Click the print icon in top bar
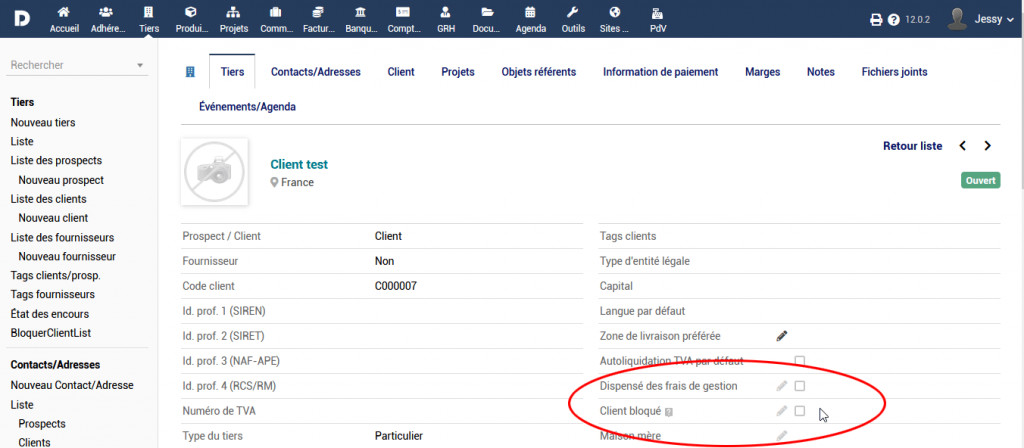The image size is (1024, 448). [x=876, y=20]
